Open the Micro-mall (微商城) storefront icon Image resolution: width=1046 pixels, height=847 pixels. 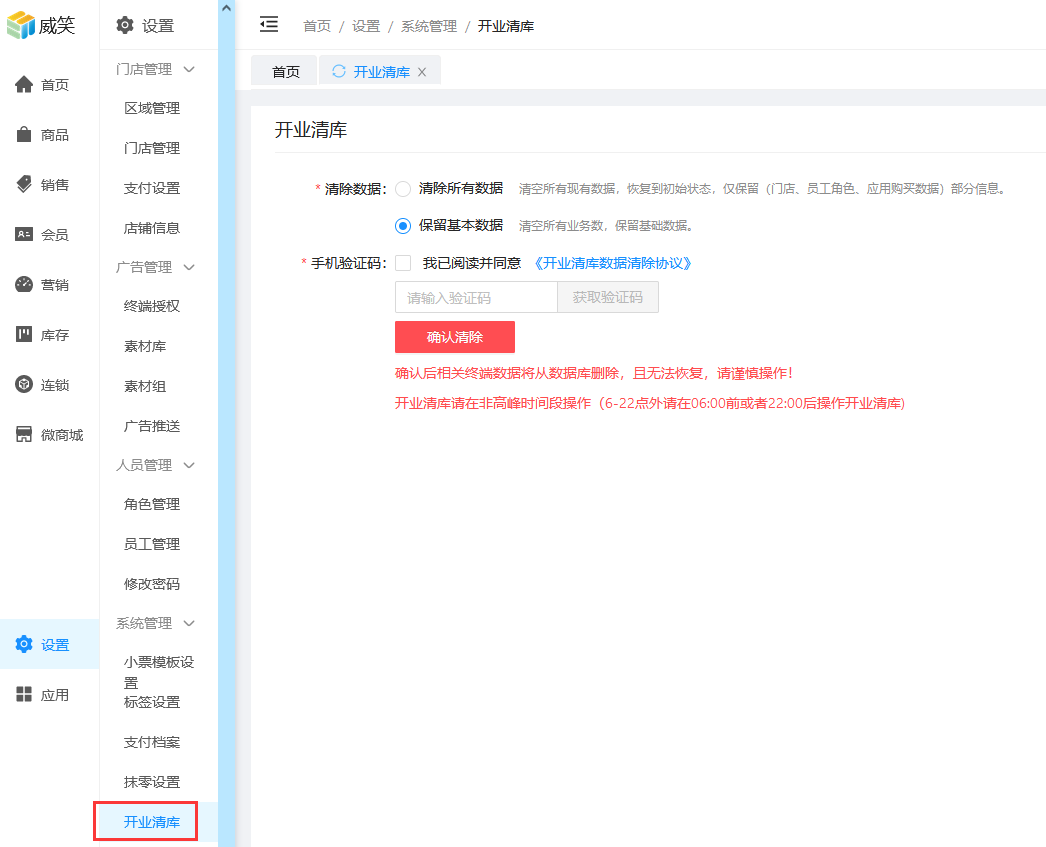pos(24,434)
